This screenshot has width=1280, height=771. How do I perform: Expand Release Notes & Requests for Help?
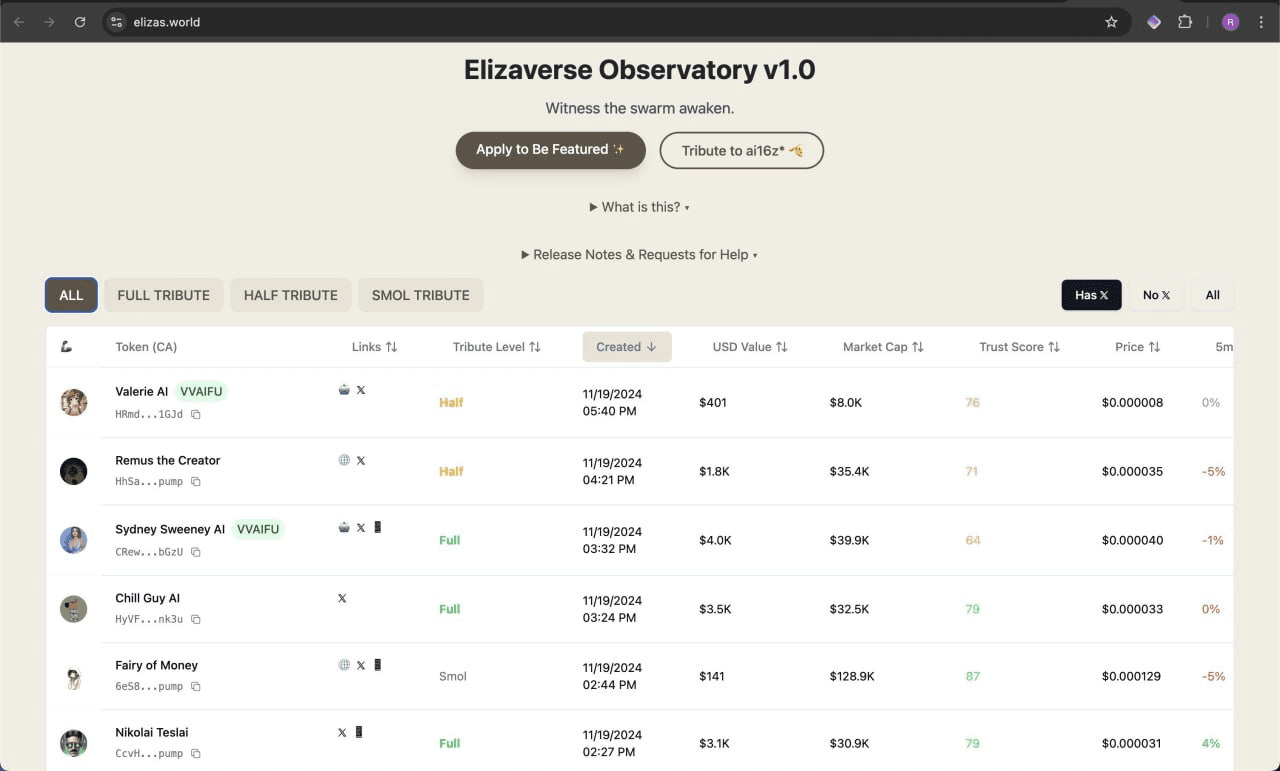point(640,255)
